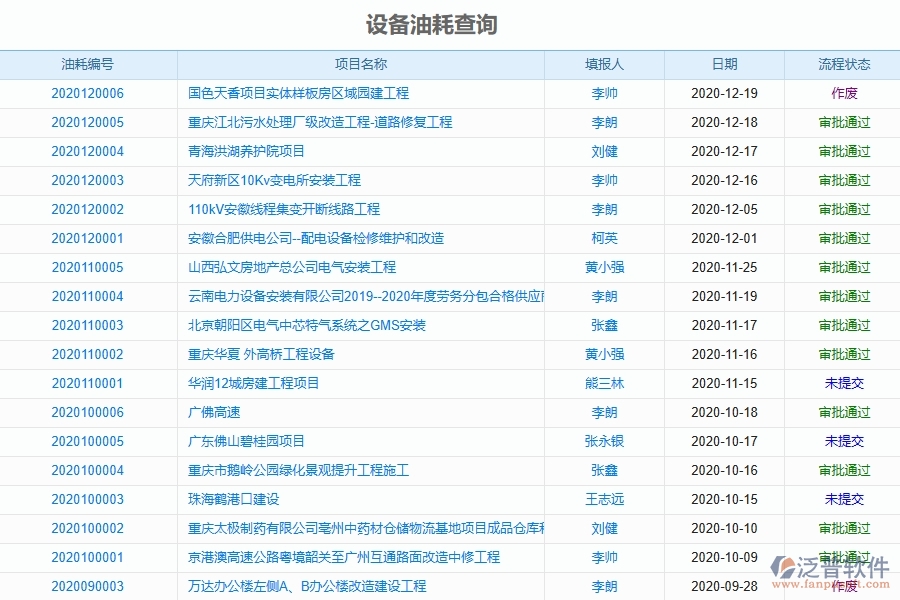View 未提交 status of 珠海鹤港口建设
This screenshot has height=600, width=900.
(x=845, y=499)
